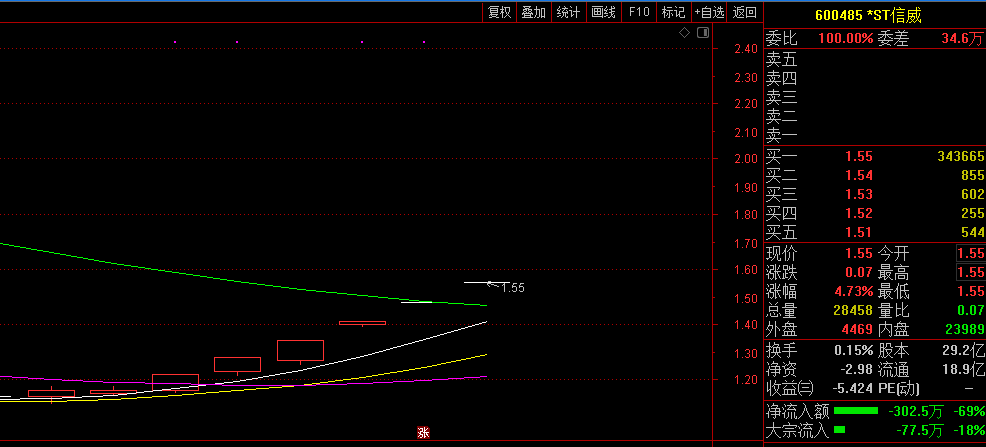Select the 买二 price 1.54
This screenshot has height=447, width=986.
(x=858, y=175)
